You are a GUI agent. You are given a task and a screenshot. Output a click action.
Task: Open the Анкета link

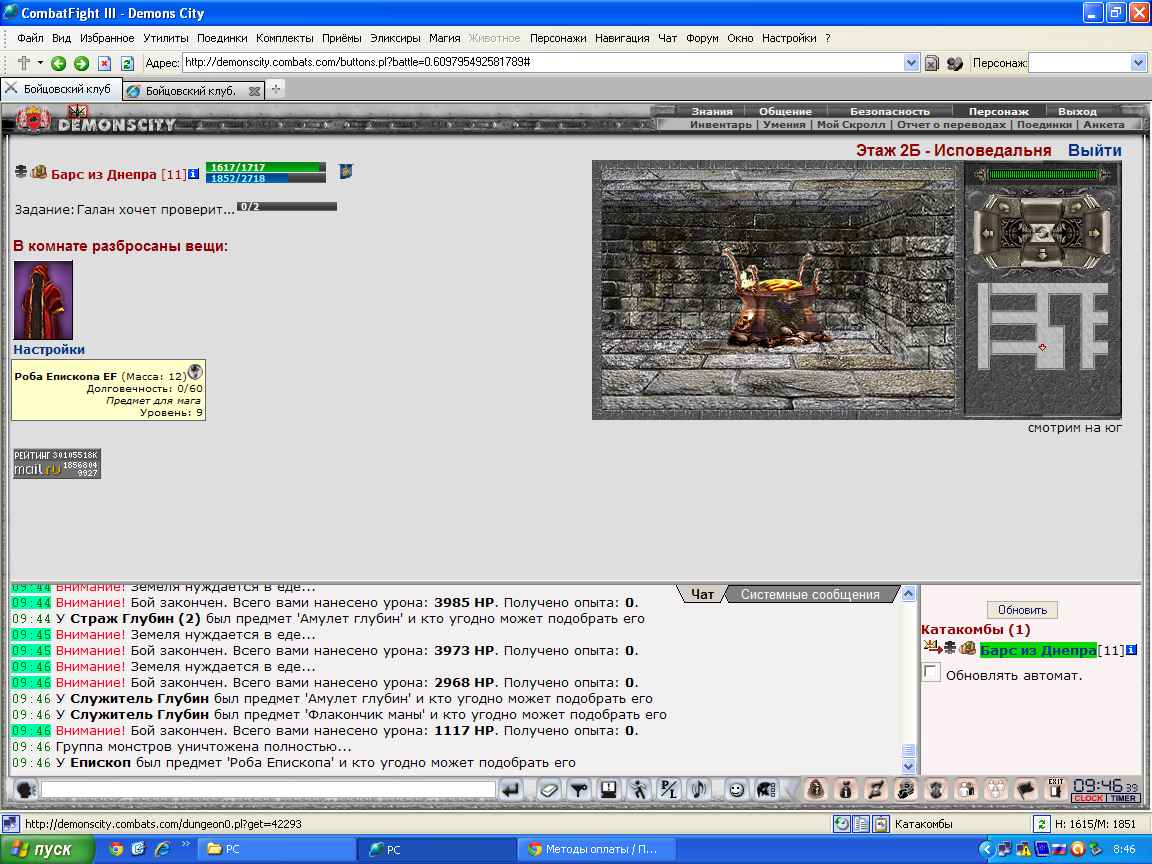tap(1104, 124)
